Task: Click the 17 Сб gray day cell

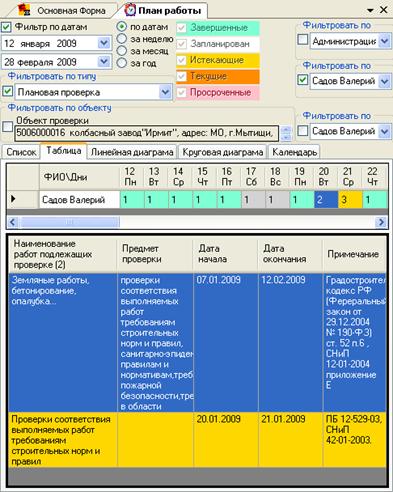Action: coord(253,200)
